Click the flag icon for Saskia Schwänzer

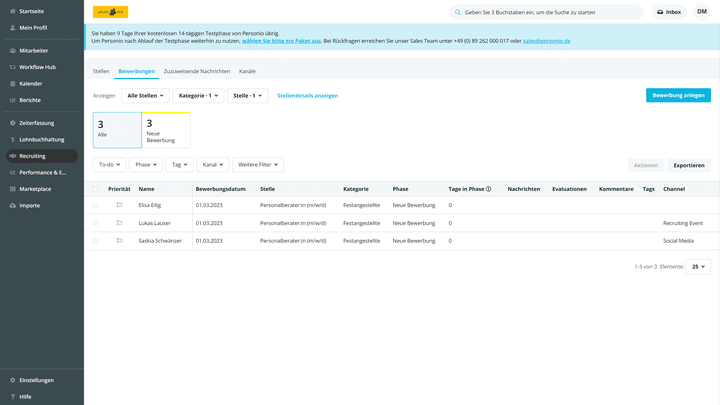119,241
